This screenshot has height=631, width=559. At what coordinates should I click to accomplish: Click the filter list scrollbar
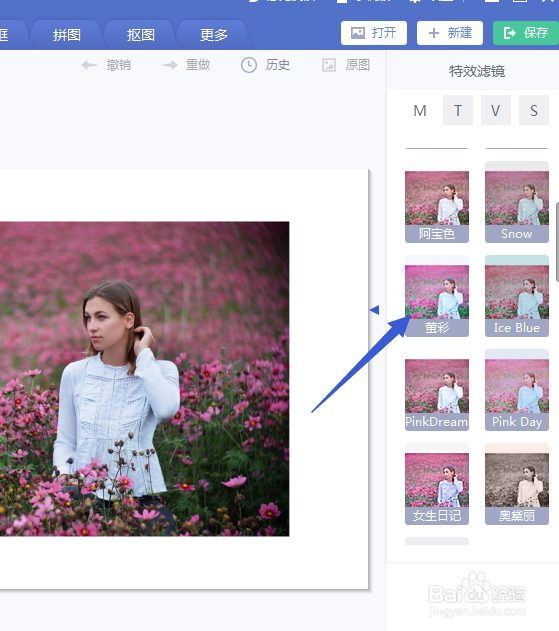[557, 241]
